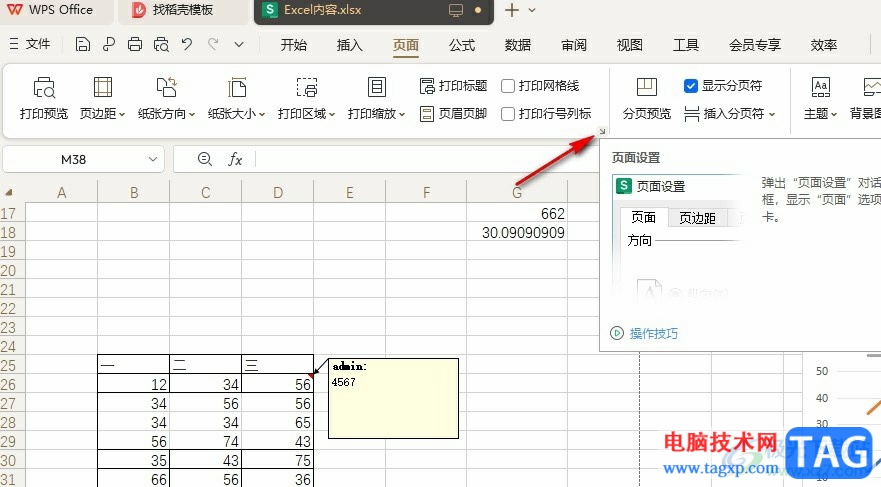Enable the 打印网格线 checkbox

508,86
